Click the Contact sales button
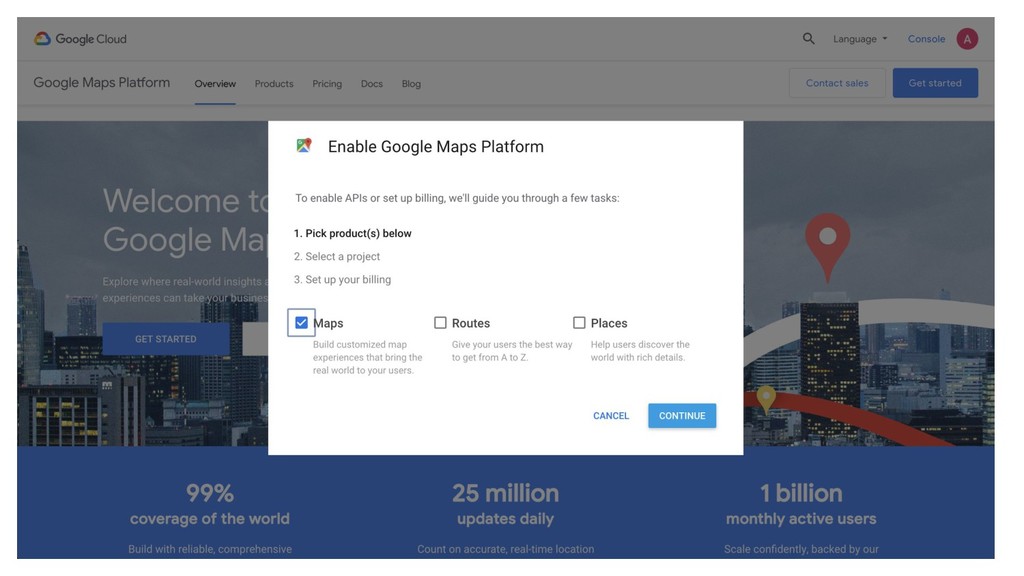Screen dimensions: 1024x576 [x=837, y=83]
